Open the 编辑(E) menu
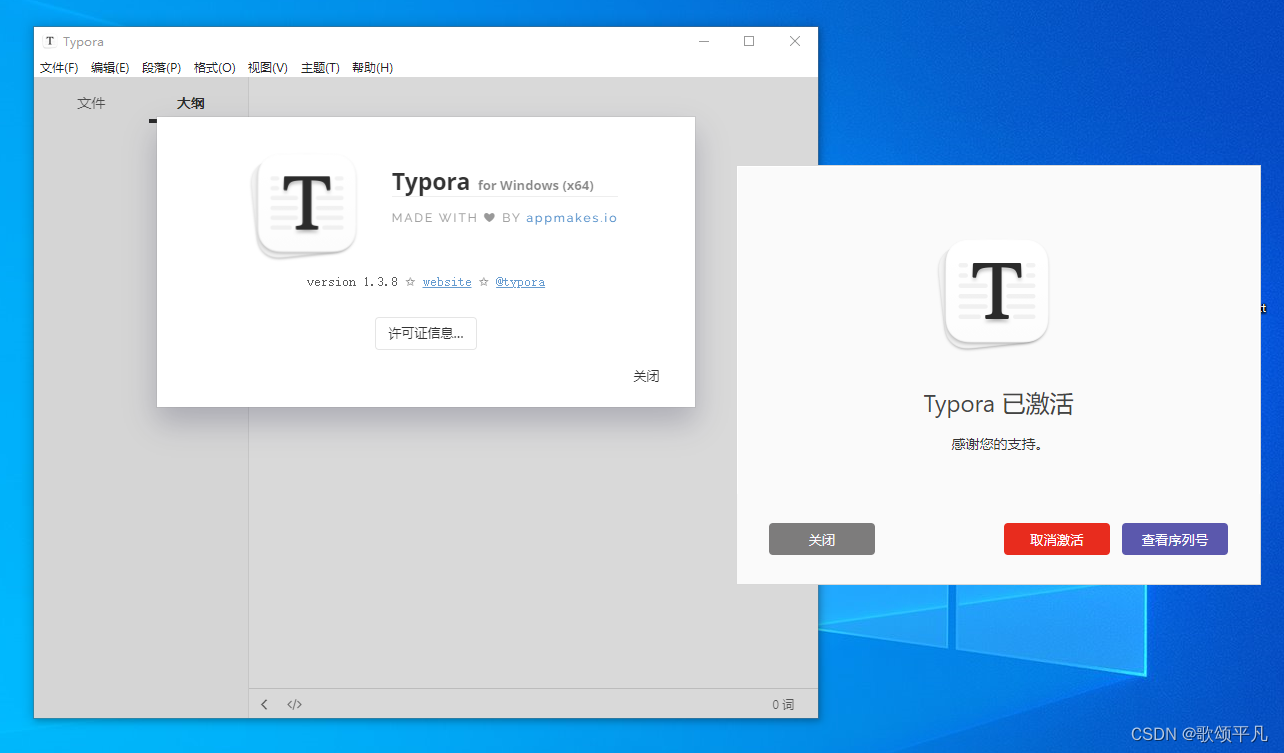 110,68
